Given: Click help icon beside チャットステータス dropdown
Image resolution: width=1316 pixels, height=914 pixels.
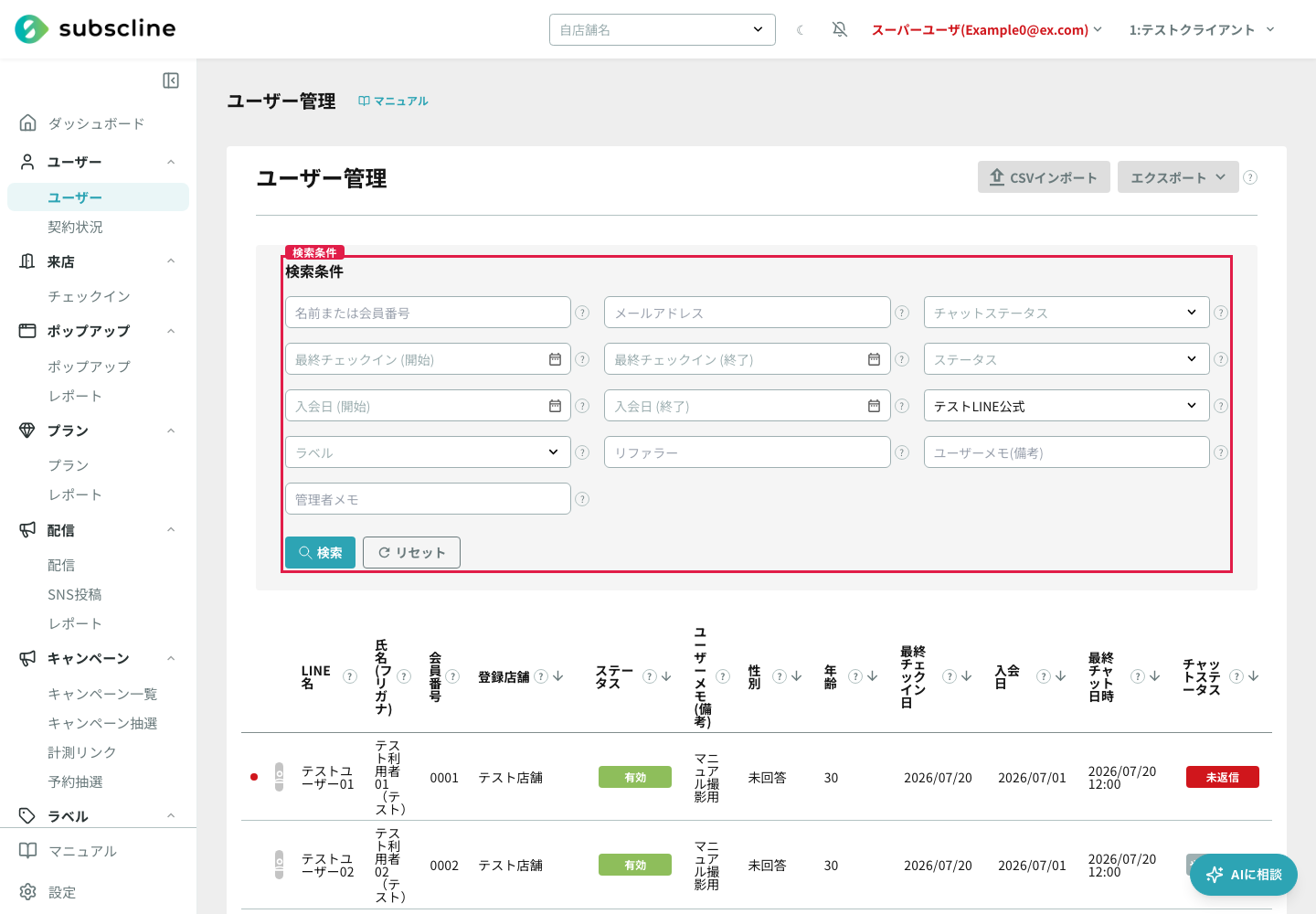Looking at the screenshot, I should click(1220, 313).
